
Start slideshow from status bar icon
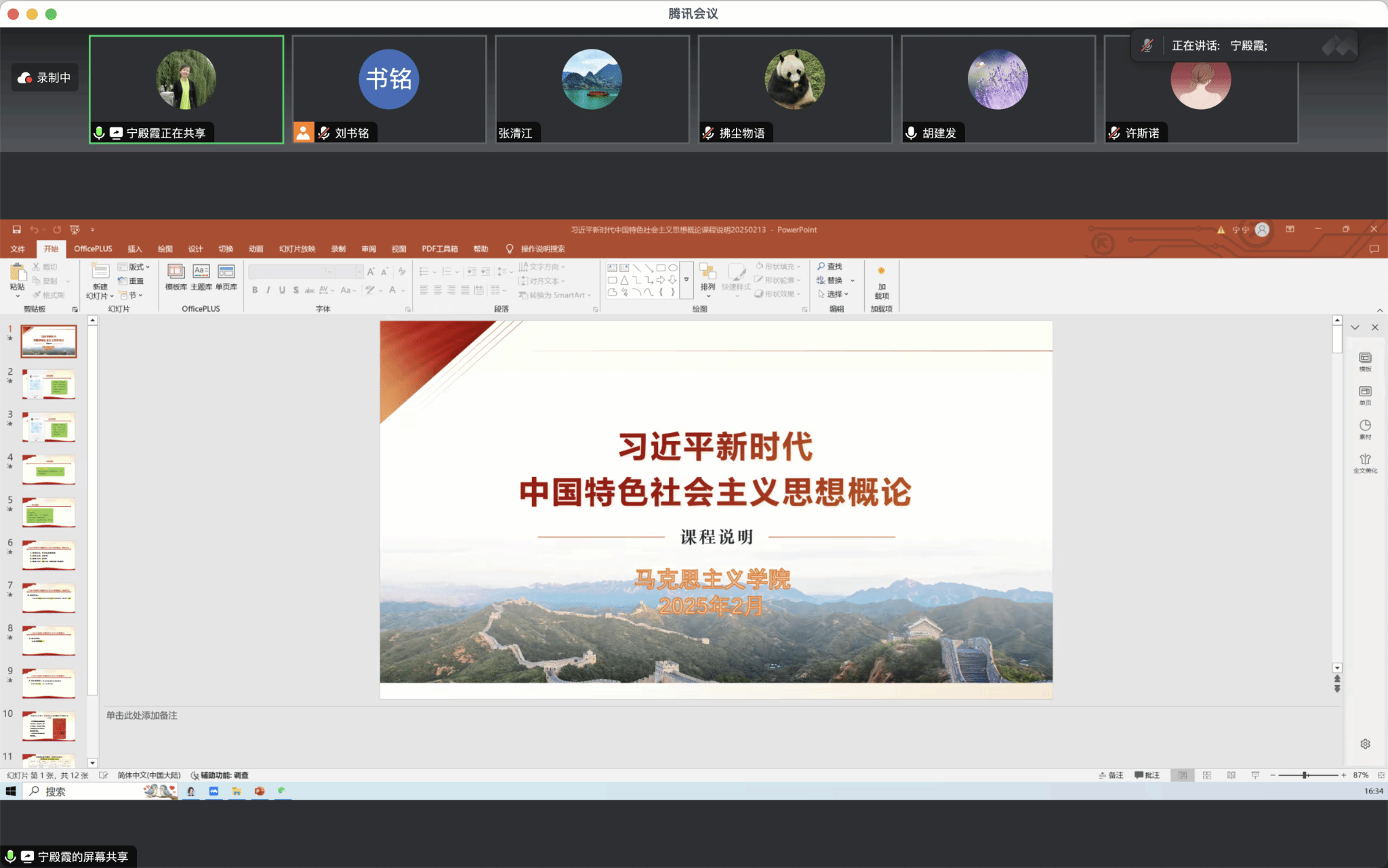1255,775
